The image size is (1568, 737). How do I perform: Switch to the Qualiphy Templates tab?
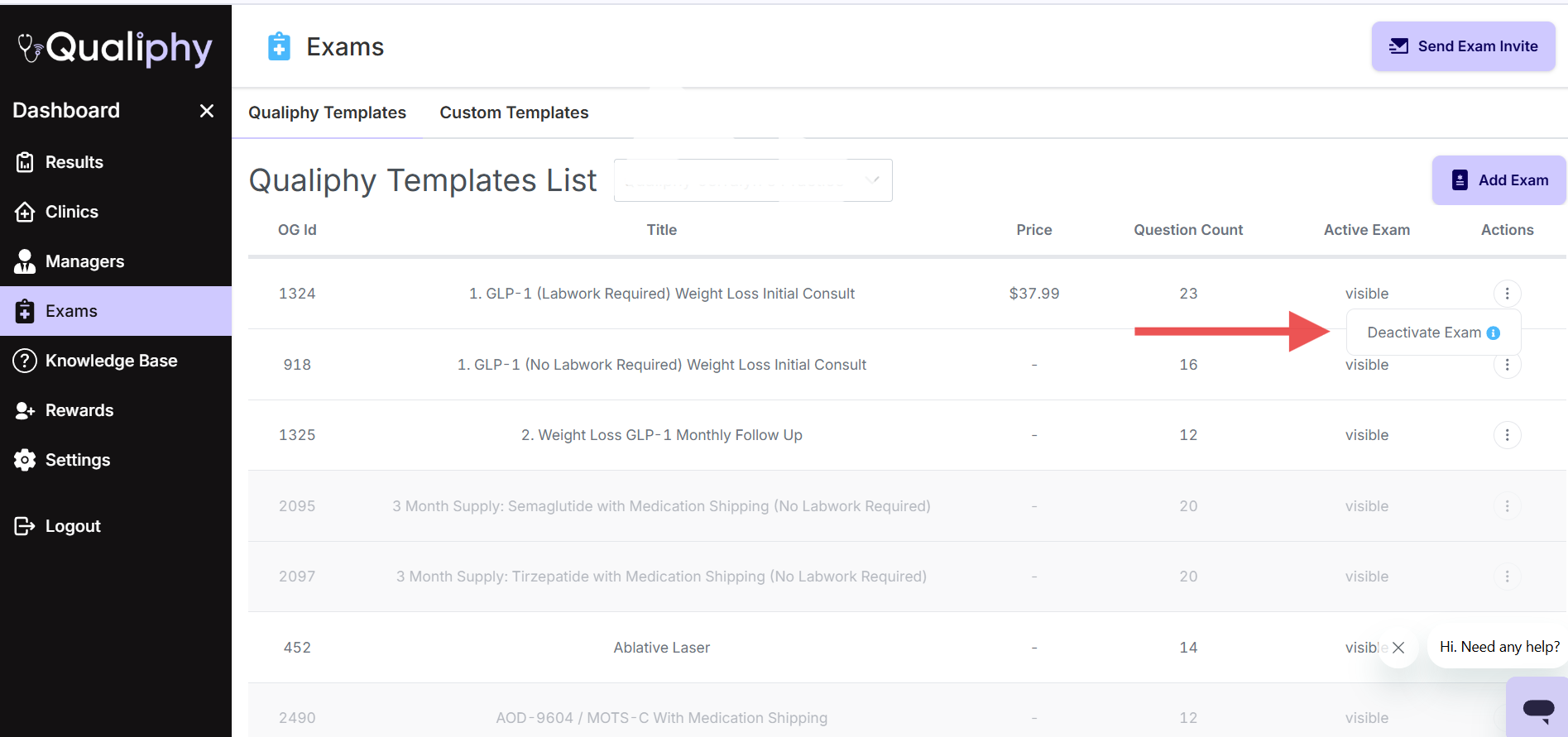tap(327, 112)
